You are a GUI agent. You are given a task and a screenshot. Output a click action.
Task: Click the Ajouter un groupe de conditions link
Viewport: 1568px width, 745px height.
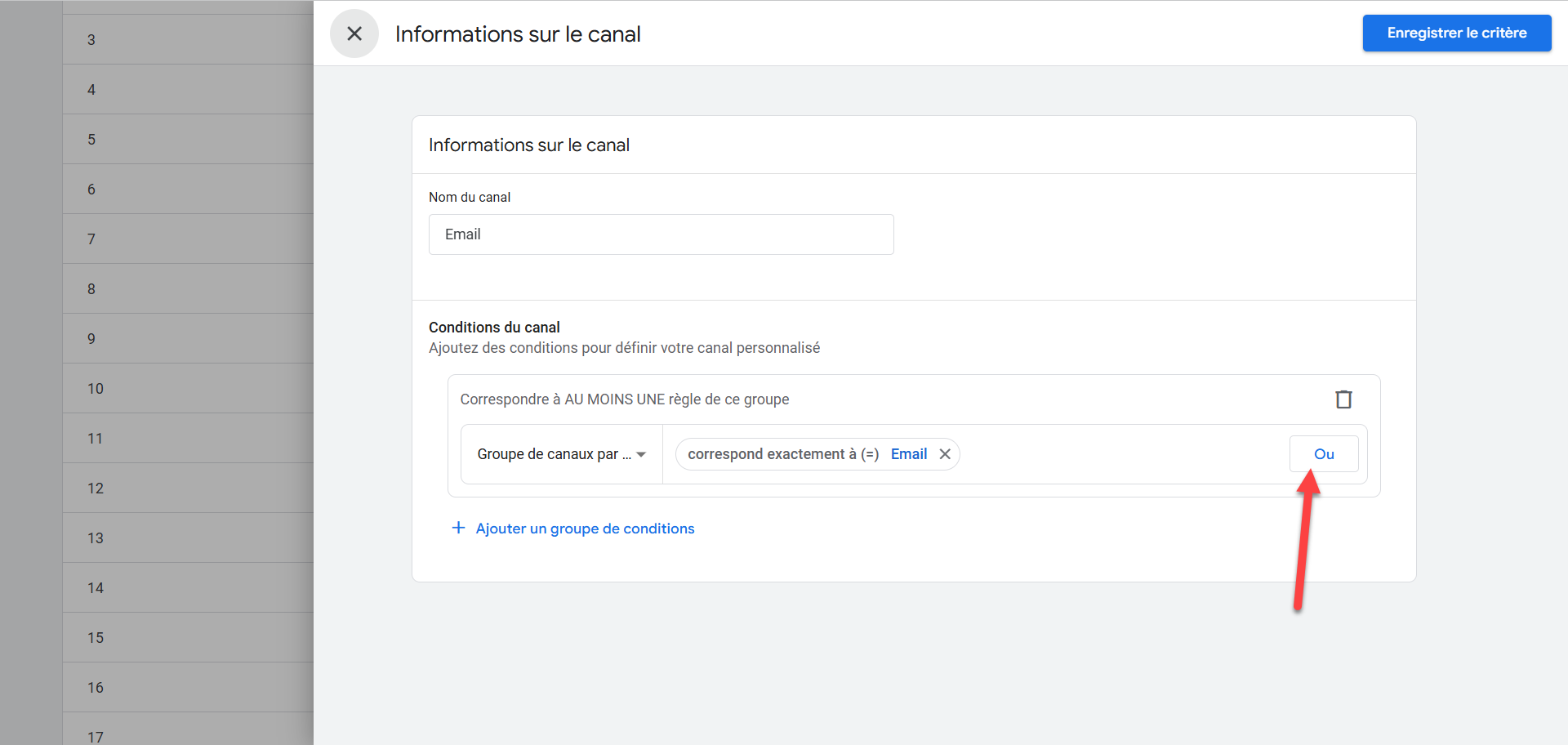coord(585,529)
